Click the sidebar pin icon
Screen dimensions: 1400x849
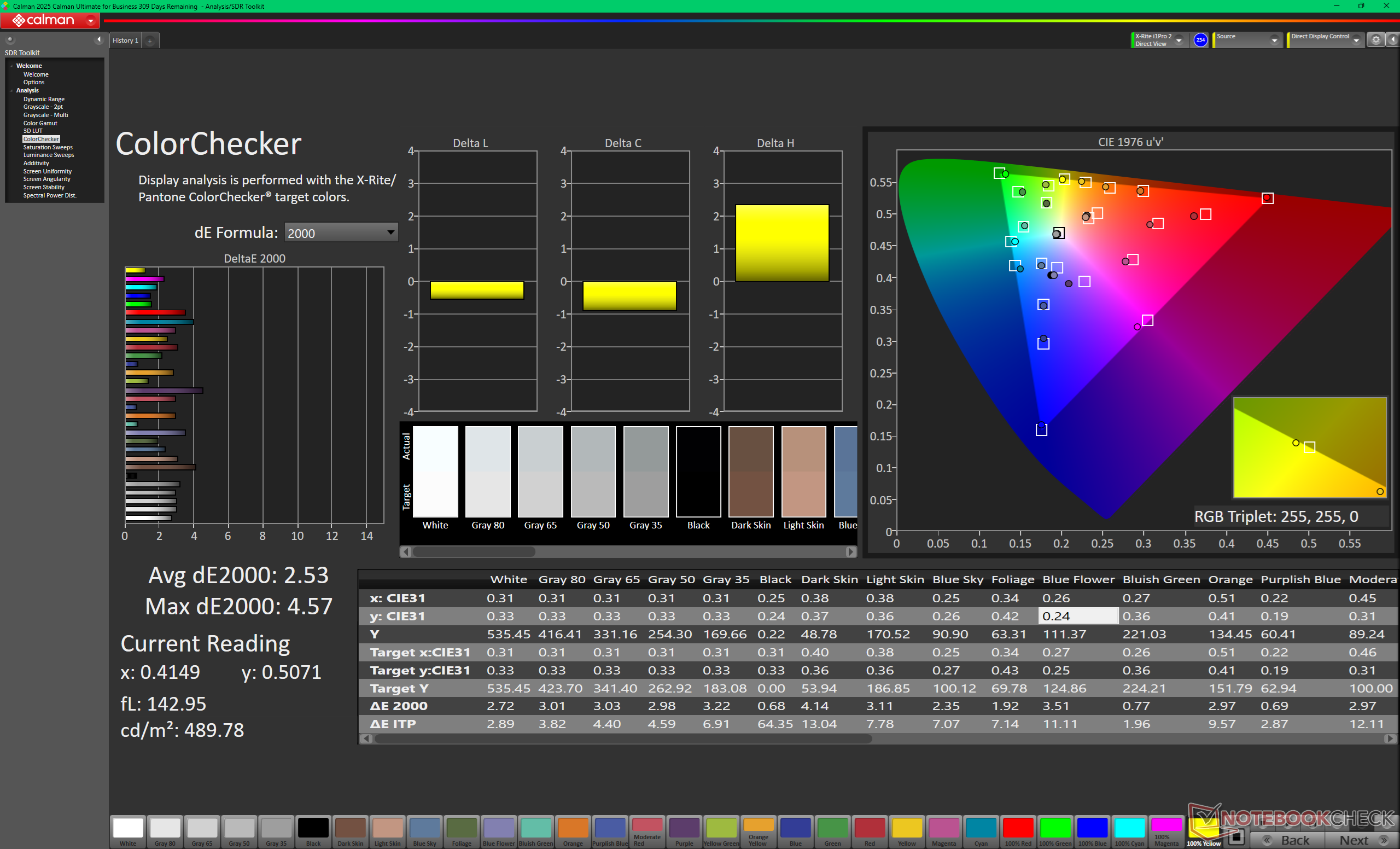pos(10,40)
